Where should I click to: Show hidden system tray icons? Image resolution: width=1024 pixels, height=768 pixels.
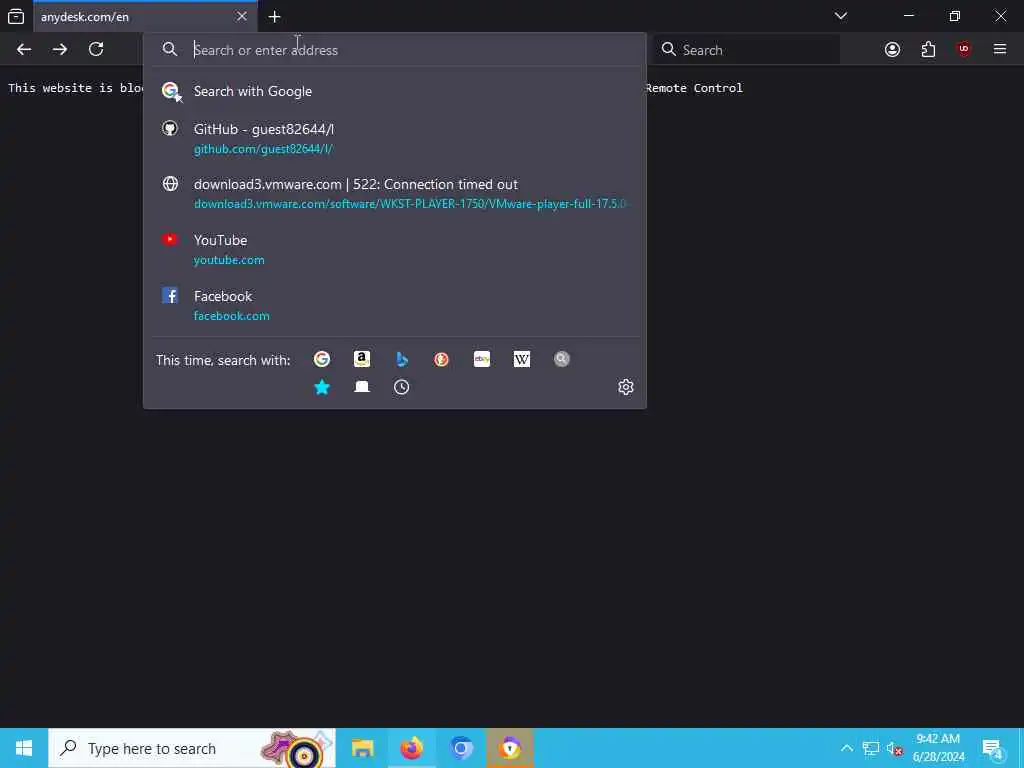pyautogui.click(x=846, y=748)
